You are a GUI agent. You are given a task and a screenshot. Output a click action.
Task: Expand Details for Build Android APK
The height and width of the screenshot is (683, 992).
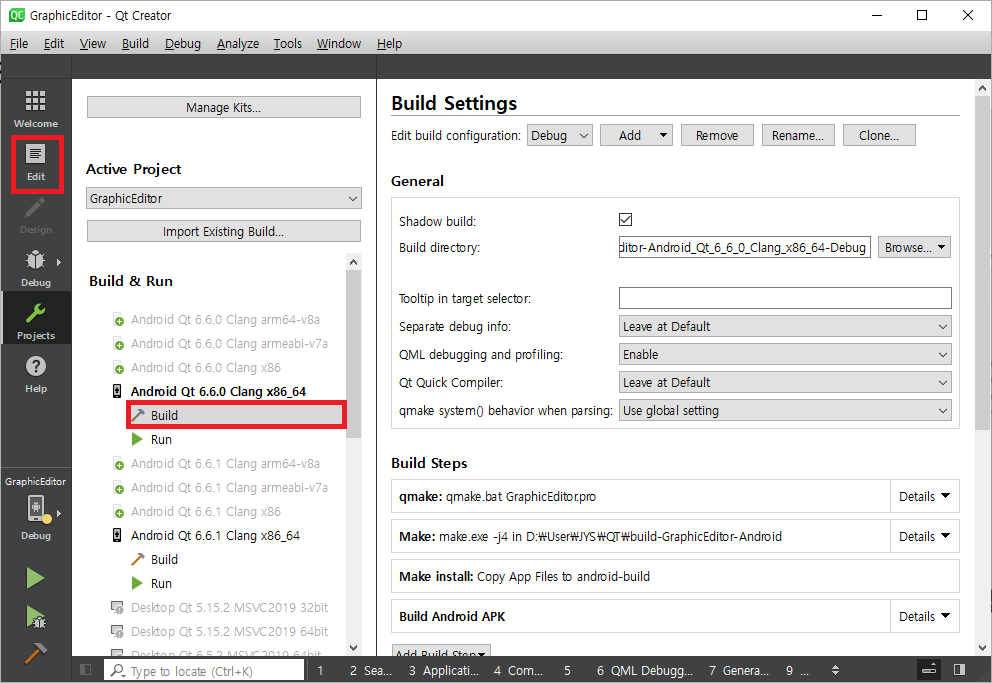[x=924, y=617]
